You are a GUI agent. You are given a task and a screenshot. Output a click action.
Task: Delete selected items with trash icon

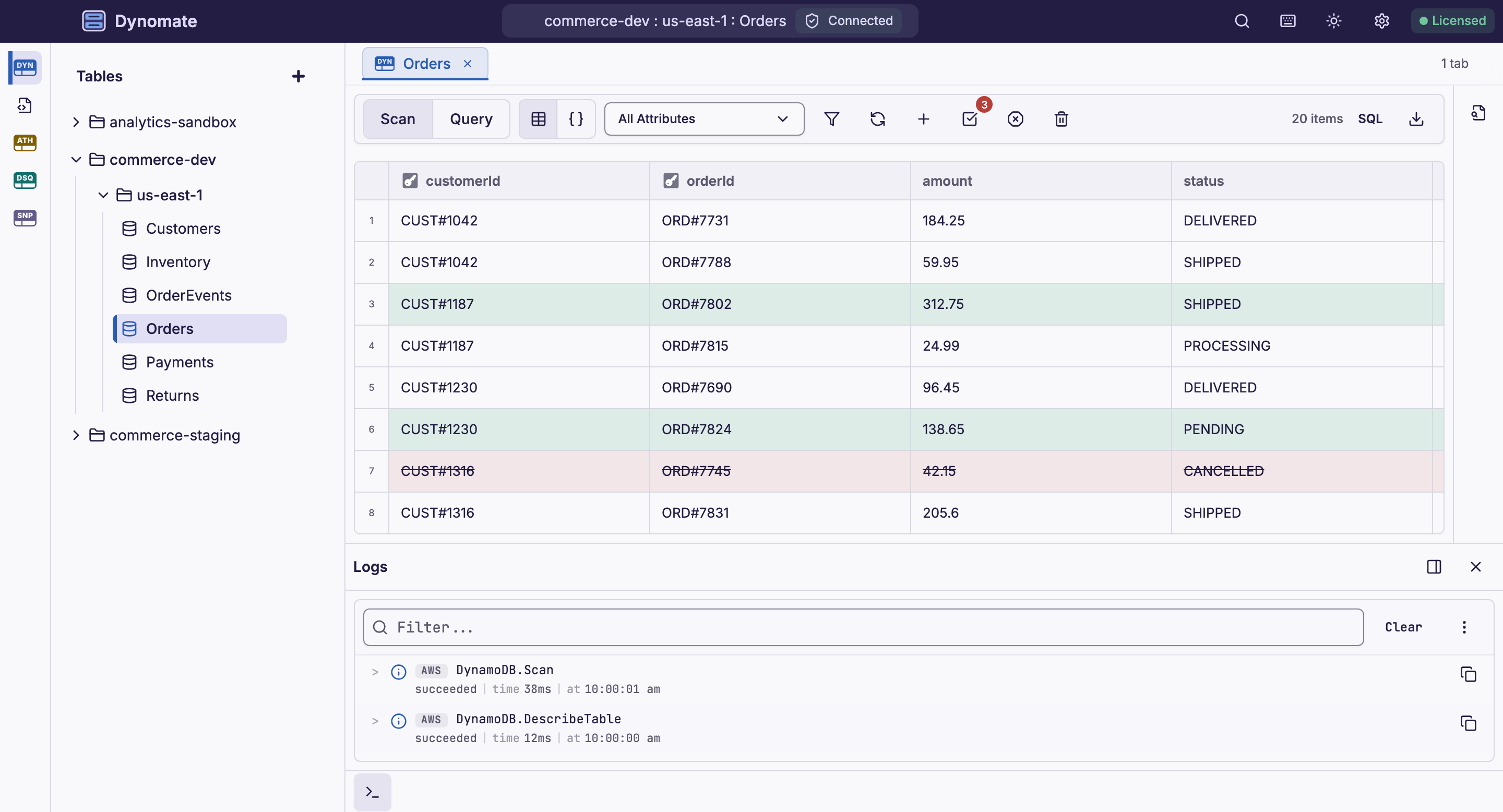(x=1061, y=119)
